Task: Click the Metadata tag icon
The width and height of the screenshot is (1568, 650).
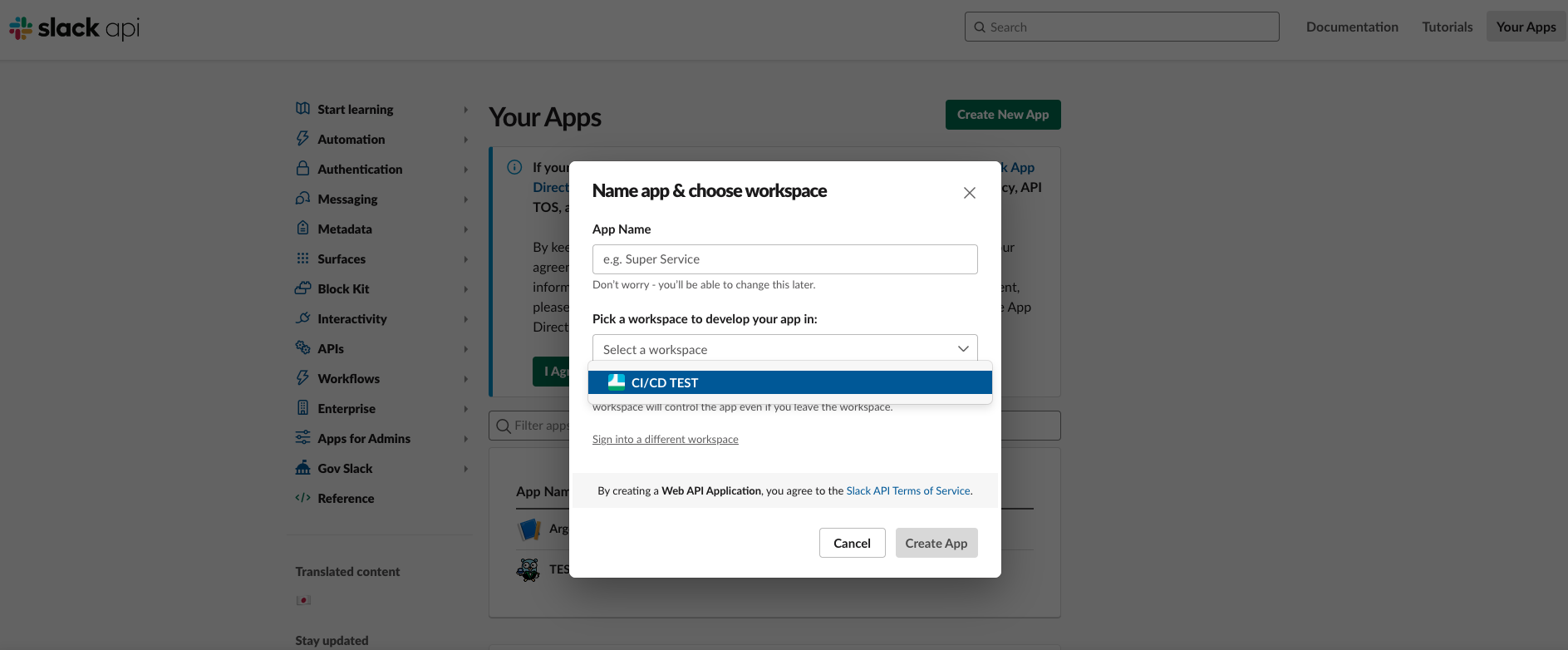Action: click(x=303, y=229)
